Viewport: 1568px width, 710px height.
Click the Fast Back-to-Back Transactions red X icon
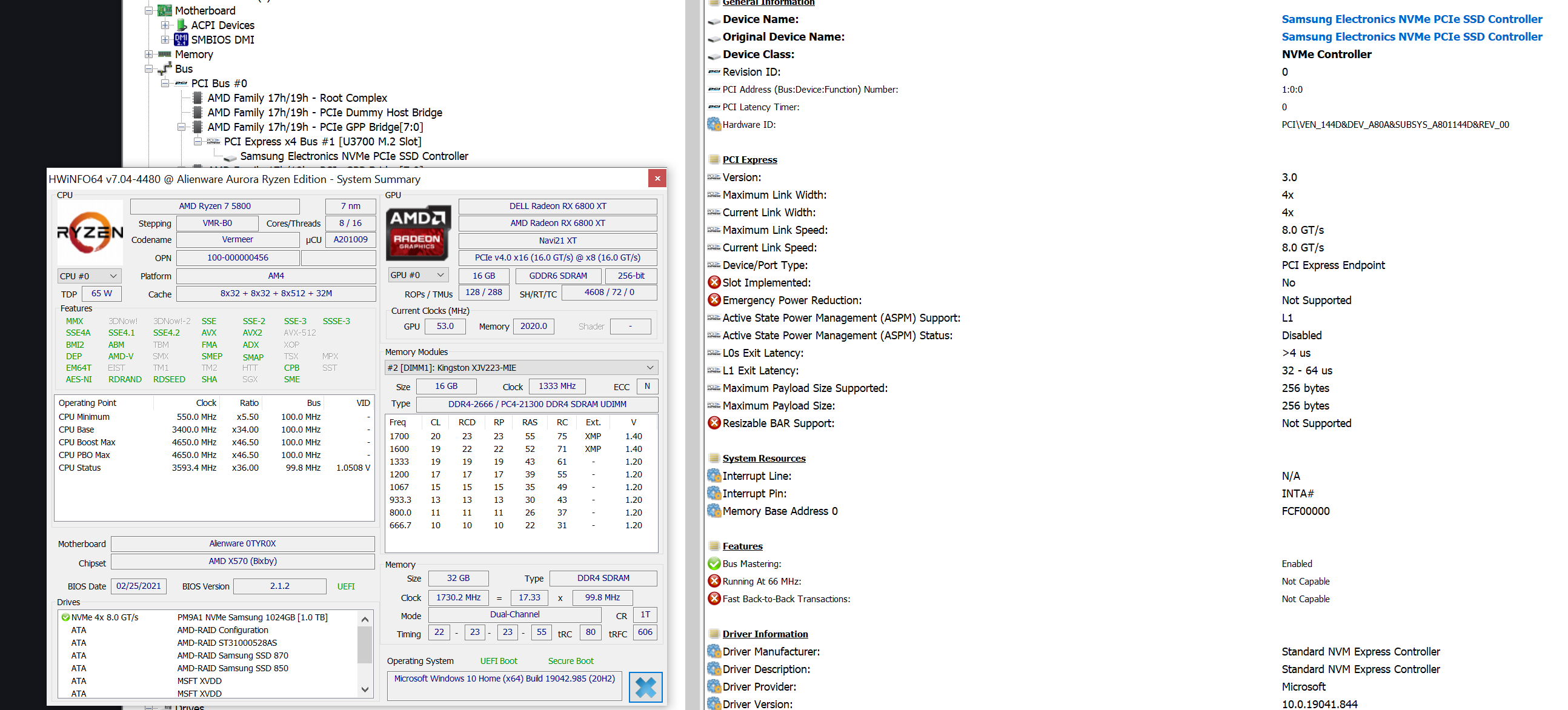(714, 599)
